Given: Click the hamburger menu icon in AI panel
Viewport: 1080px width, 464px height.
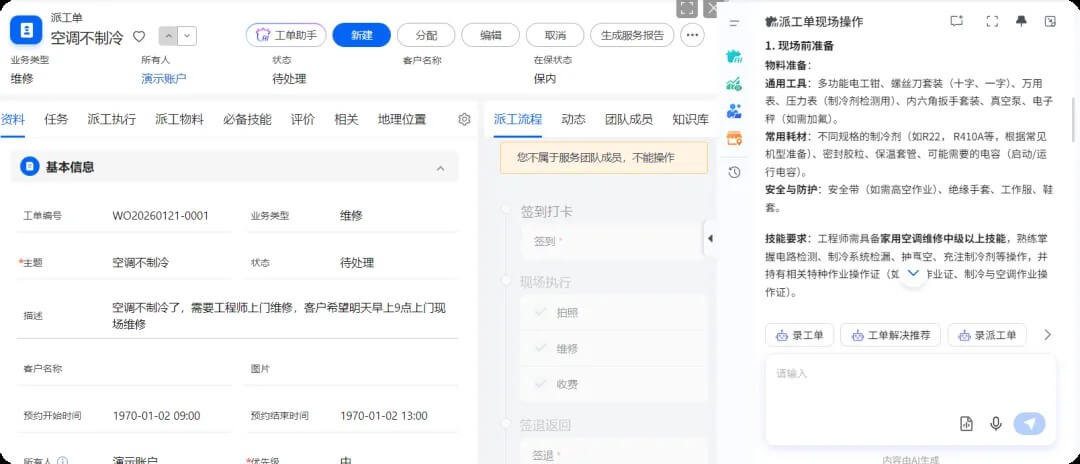Looking at the screenshot, I should point(735,22).
